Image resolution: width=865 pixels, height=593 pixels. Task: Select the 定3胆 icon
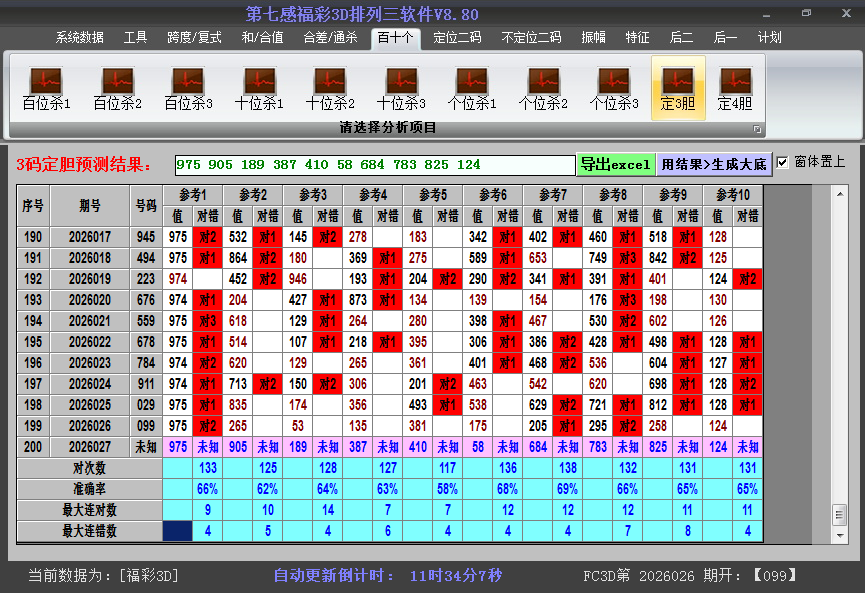(x=678, y=88)
